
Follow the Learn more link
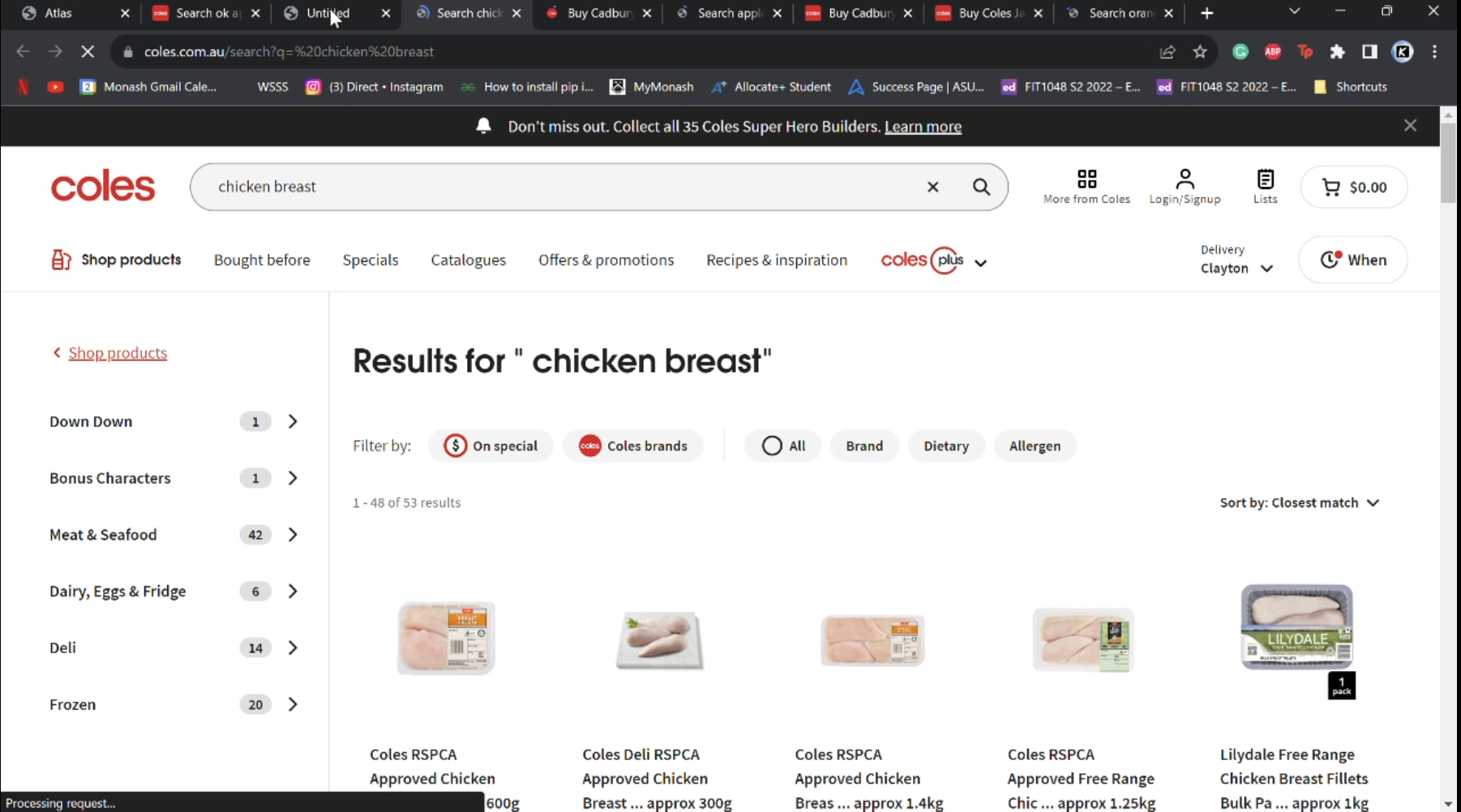[x=923, y=126]
